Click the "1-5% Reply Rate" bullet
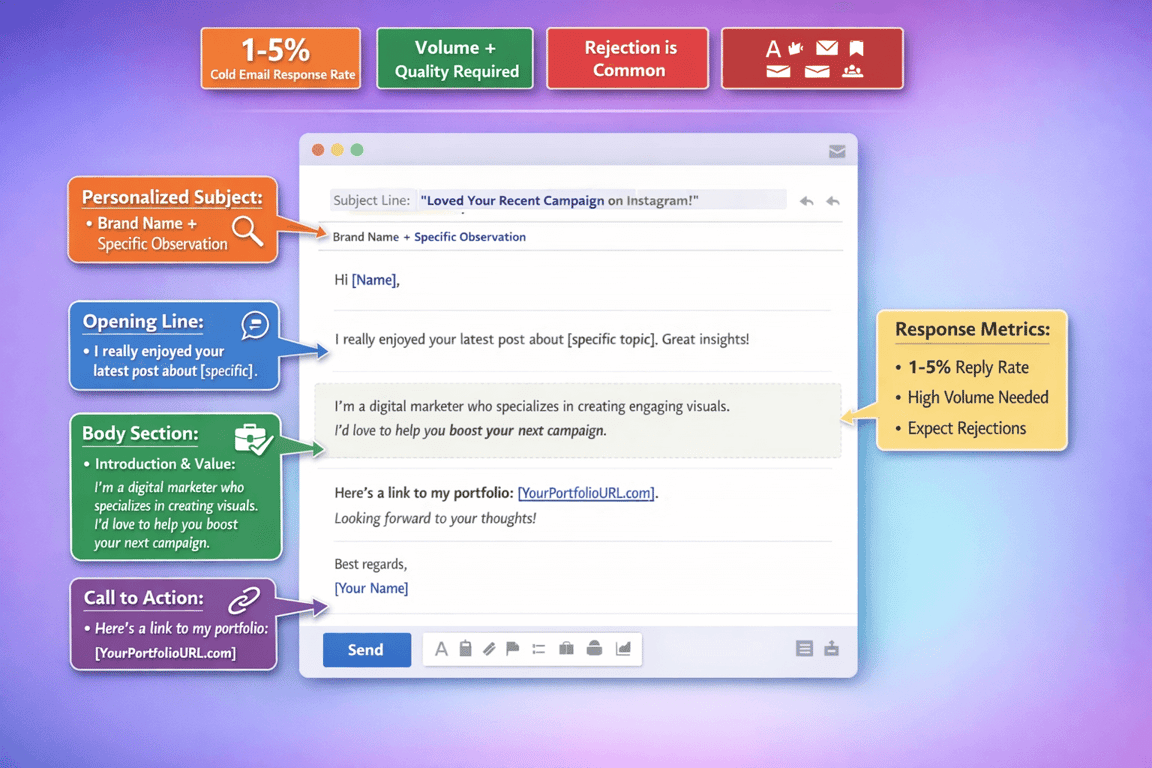 click(x=968, y=367)
